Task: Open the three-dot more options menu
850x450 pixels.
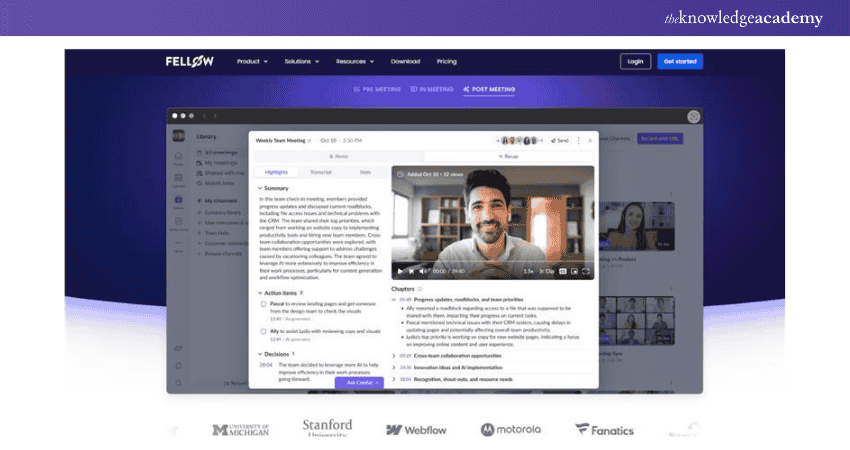Action: pos(578,141)
